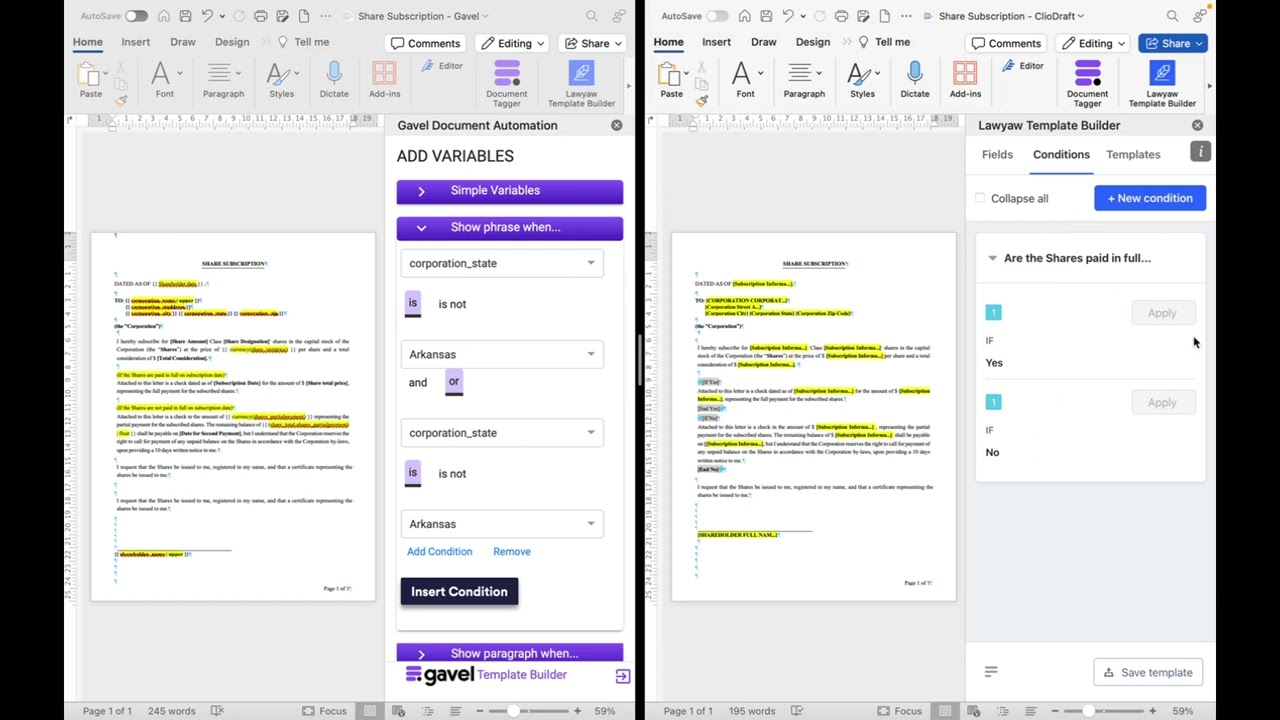This screenshot has height=720, width=1280.
Task: Adjust zoom slider in Gavel status bar
Action: 513,711
